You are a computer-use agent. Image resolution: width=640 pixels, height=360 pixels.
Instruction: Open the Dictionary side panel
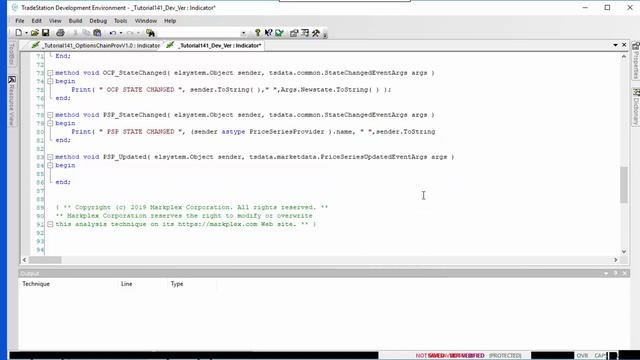636,107
